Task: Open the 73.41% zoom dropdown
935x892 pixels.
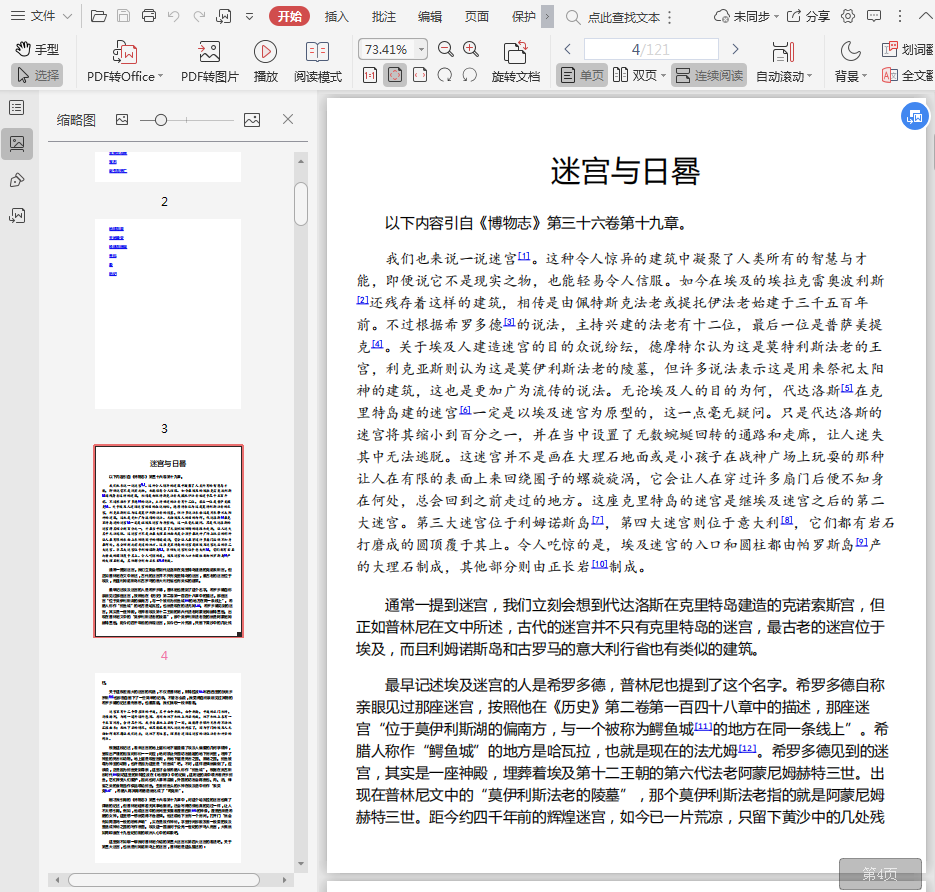Action: (422, 49)
